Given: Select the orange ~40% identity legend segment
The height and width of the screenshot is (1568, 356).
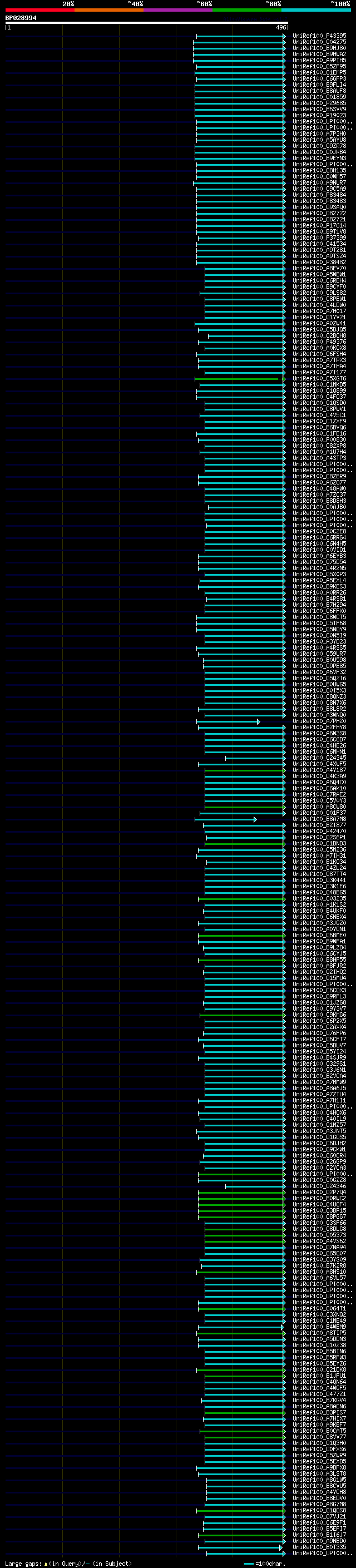Looking at the screenshot, I should click(x=109, y=10).
